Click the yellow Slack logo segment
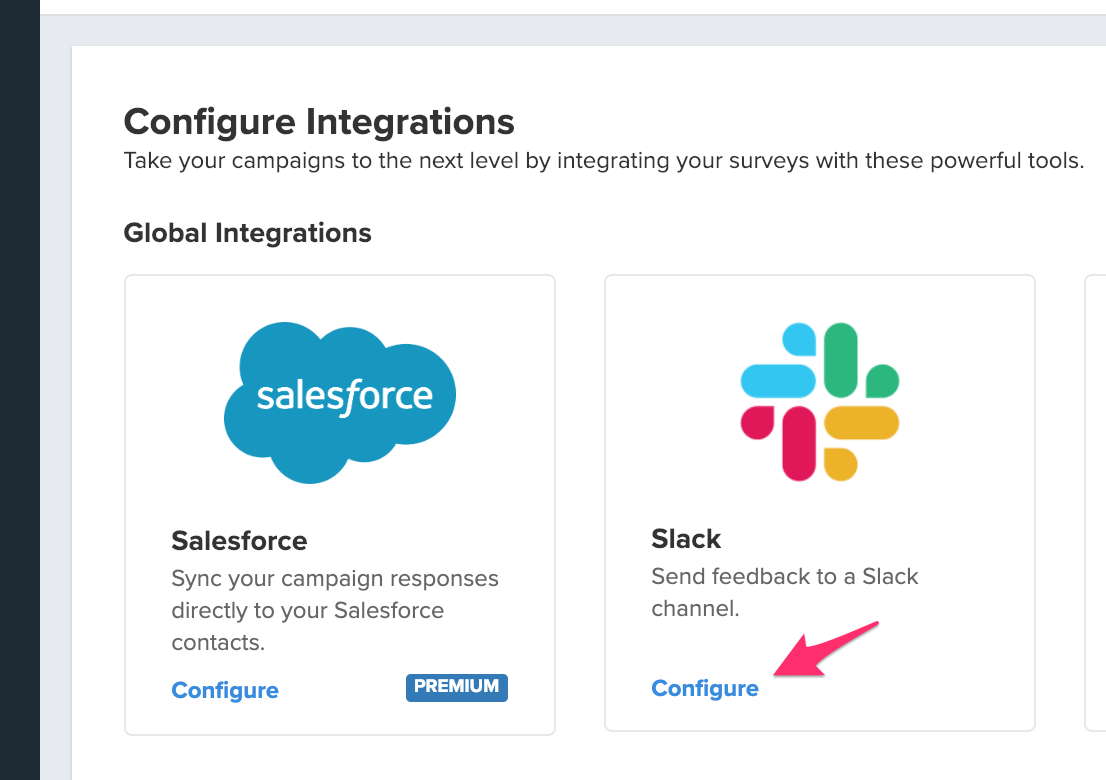 click(860, 422)
